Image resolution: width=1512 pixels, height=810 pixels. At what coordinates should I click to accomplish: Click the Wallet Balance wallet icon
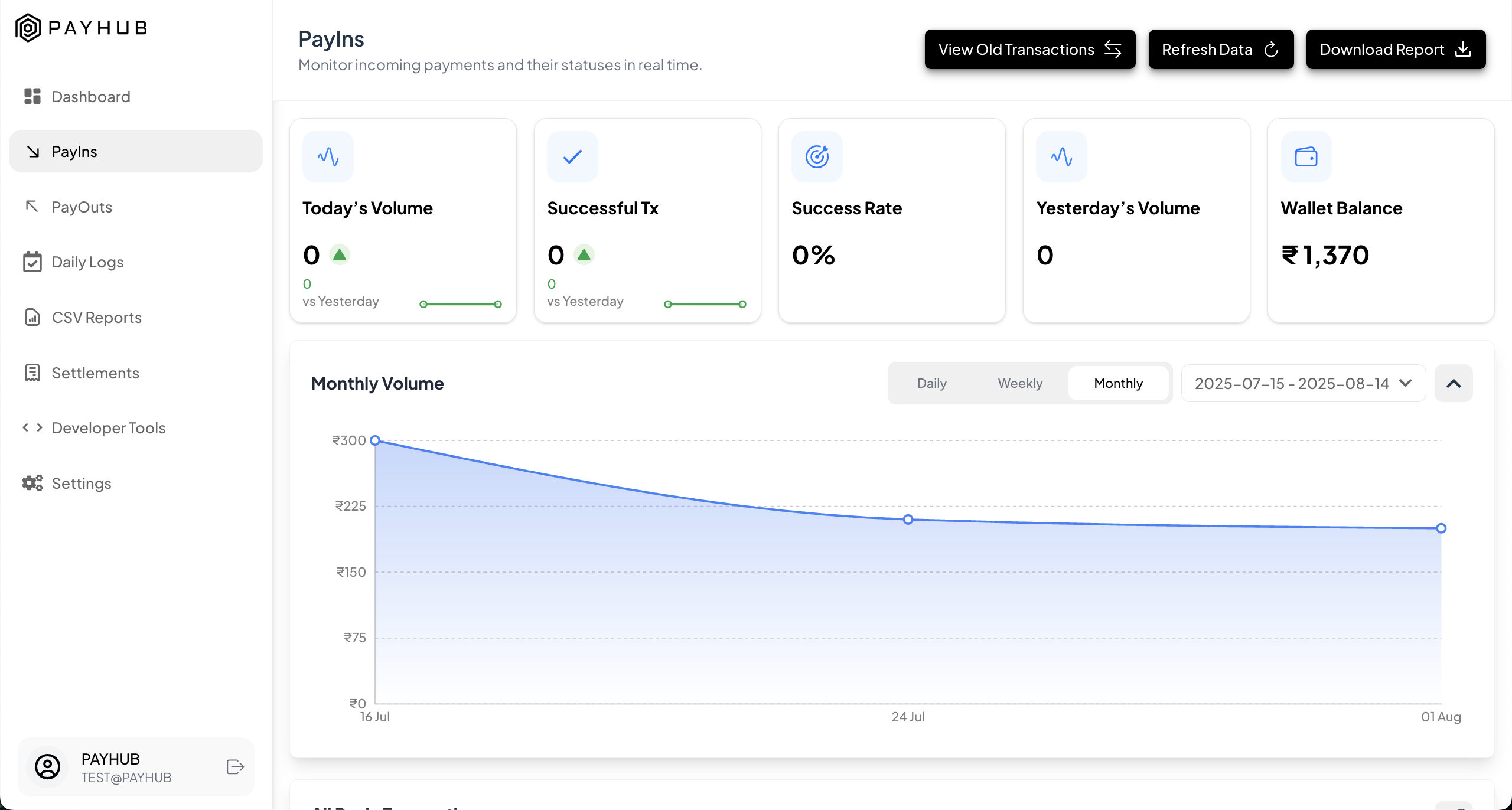coord(1306,157)
